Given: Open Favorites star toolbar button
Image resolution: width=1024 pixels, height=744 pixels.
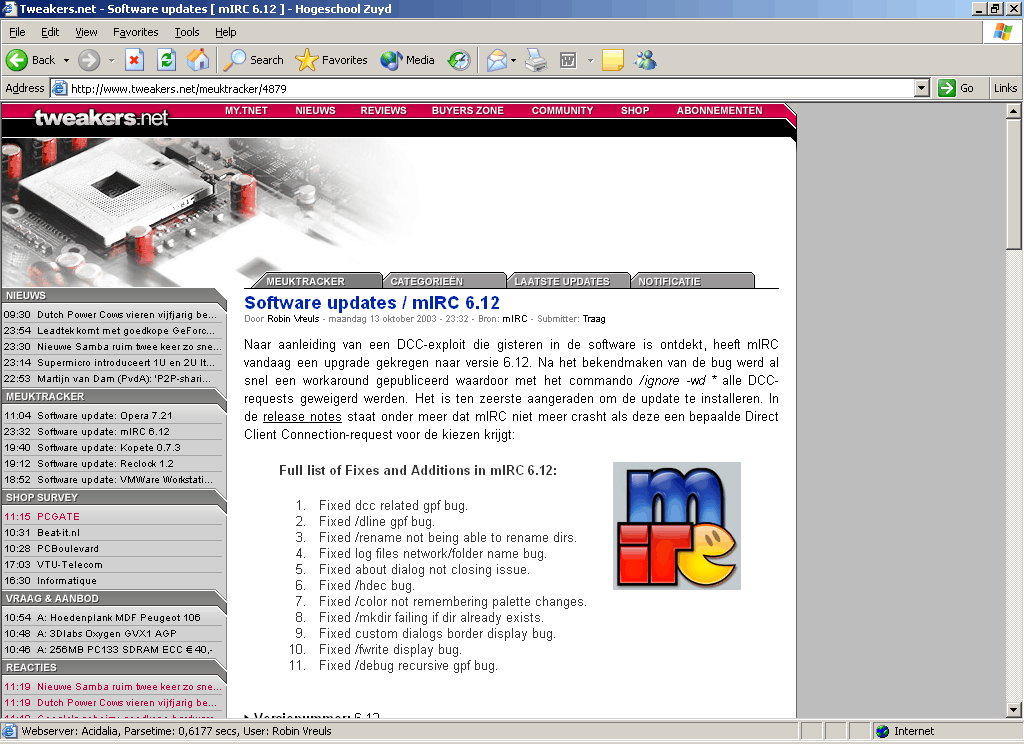Looking at the screenshot, I should (331, 60).
